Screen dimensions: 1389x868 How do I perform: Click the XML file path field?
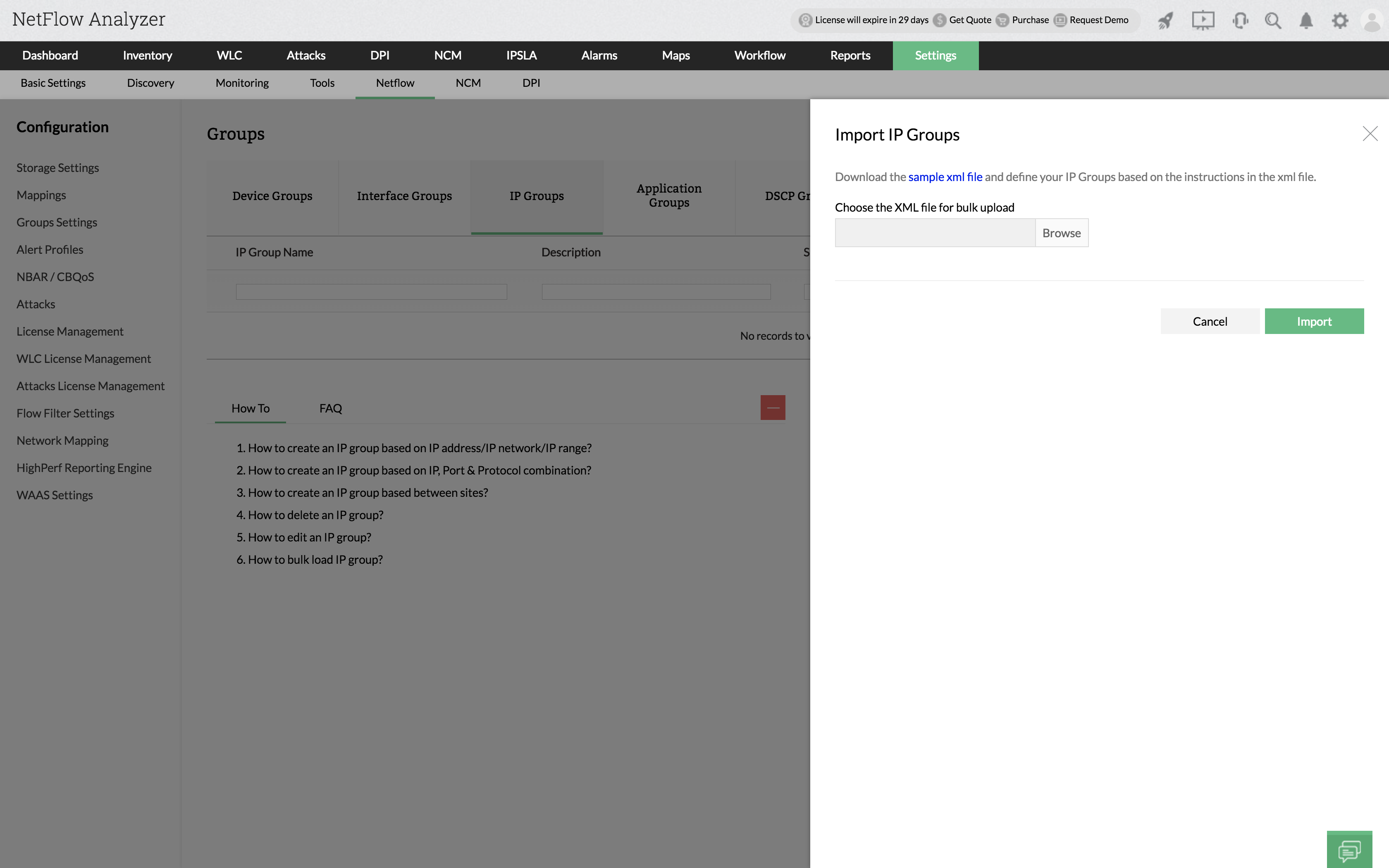click(x=934, y=233)
